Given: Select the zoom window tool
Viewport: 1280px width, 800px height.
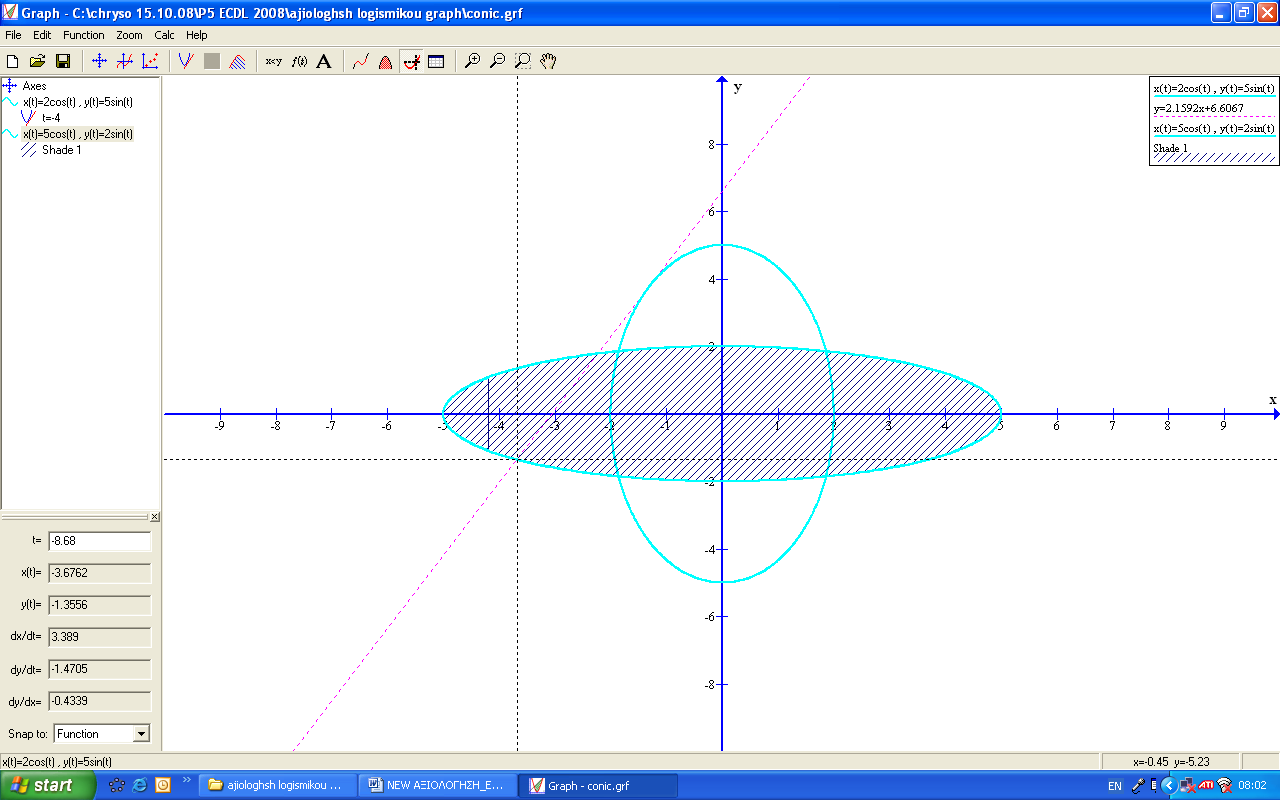Looking at the screenshot, I should pos(523,61).
